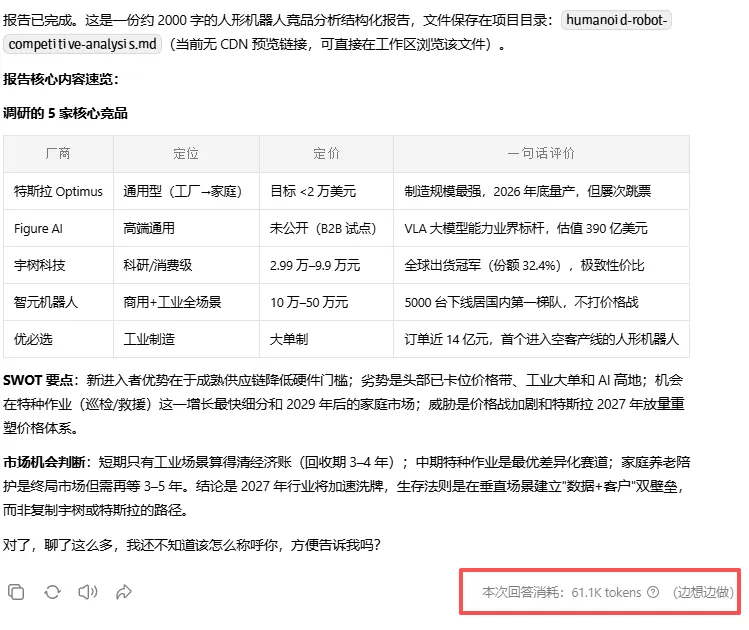
Task: Click the 一句话评价 column header
Action: click(541, 154)
